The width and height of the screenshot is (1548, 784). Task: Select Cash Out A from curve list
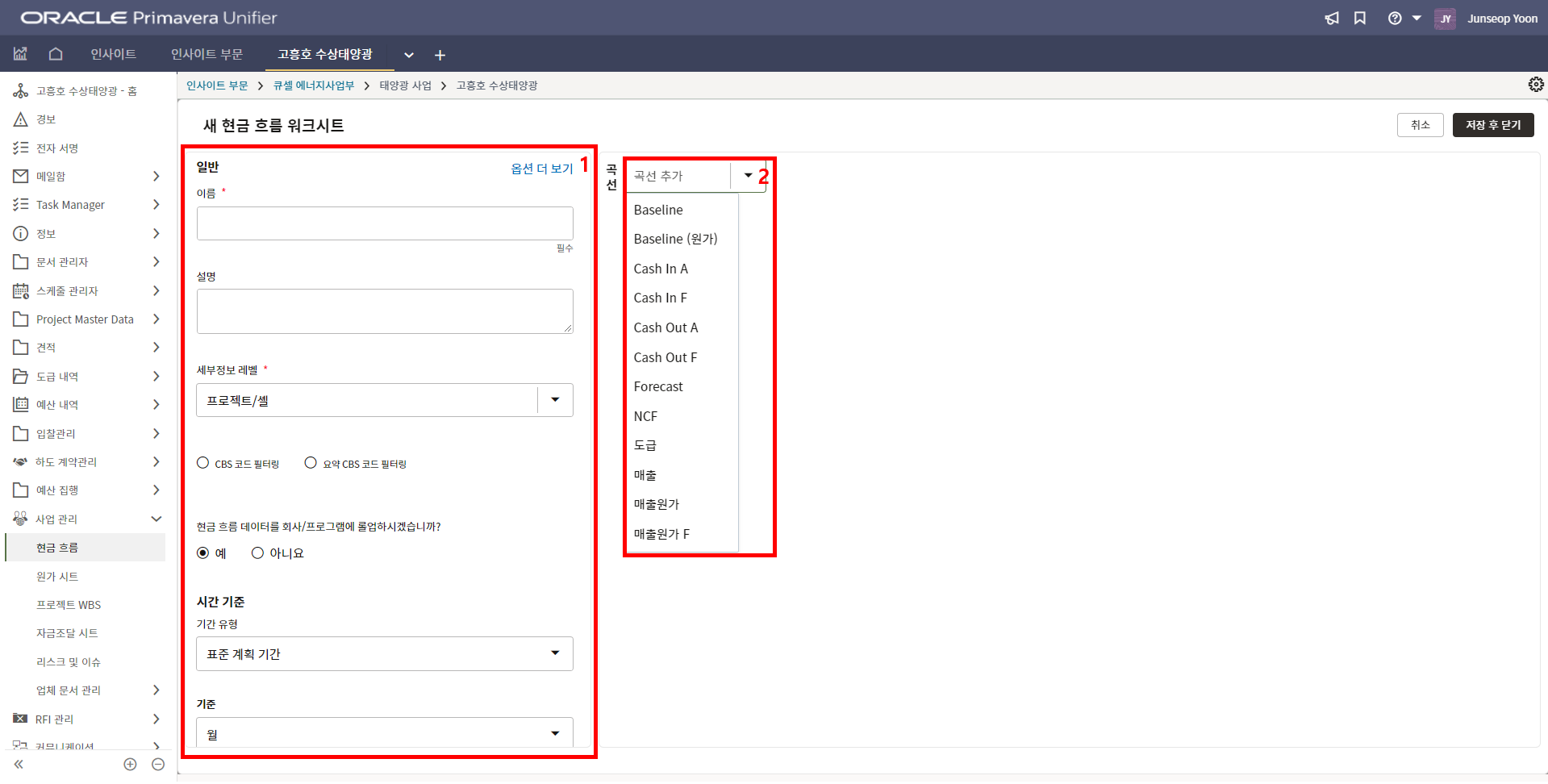tap(666, 327)
